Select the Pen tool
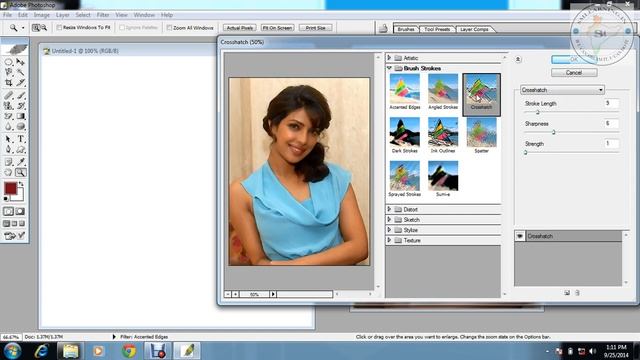The width and height of the screenshot is (640, 360). (x=9, y=149)
